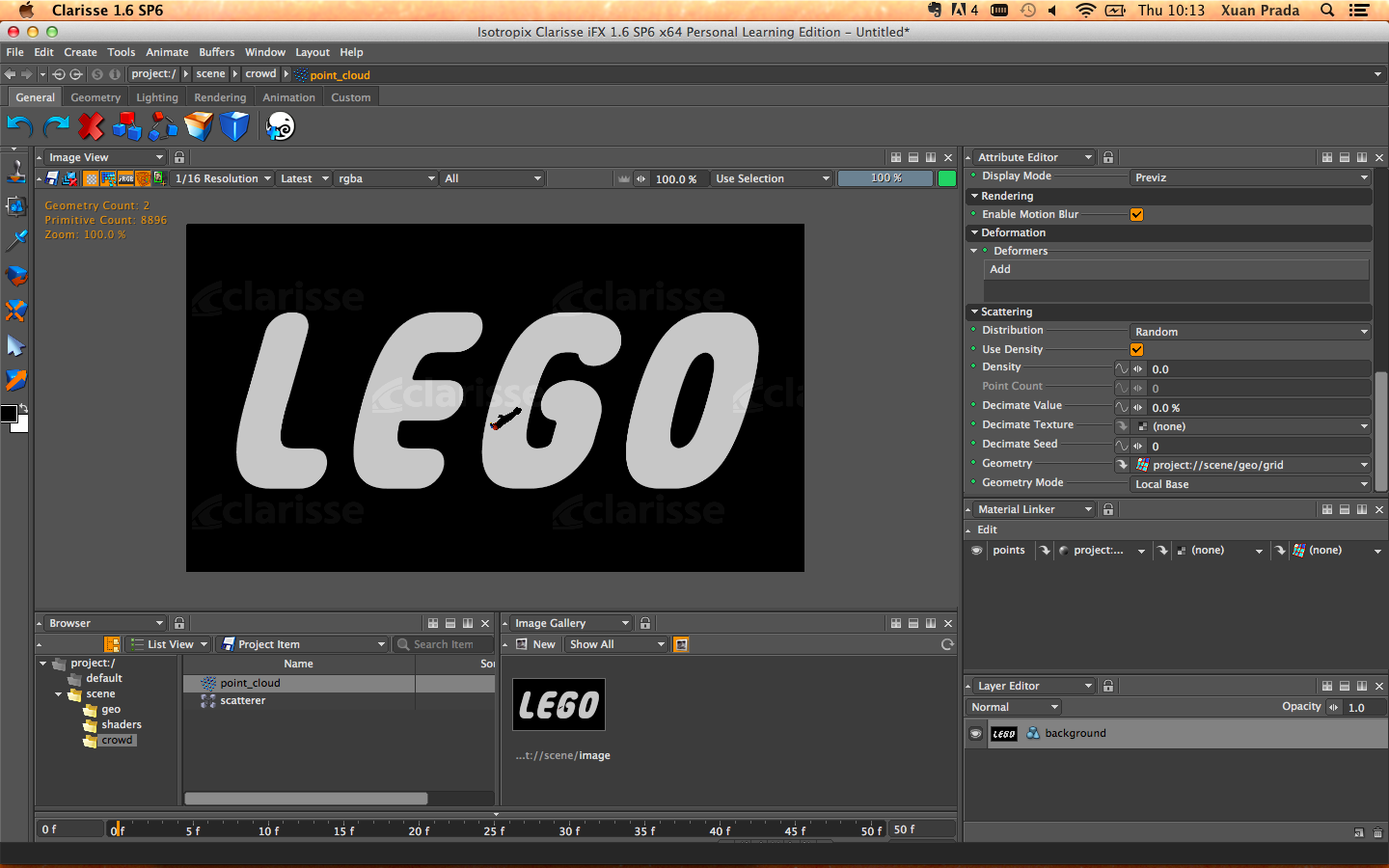Select the rotate cube tool
The height and width of the screenshot is (868, 1389).
point(16,276)
